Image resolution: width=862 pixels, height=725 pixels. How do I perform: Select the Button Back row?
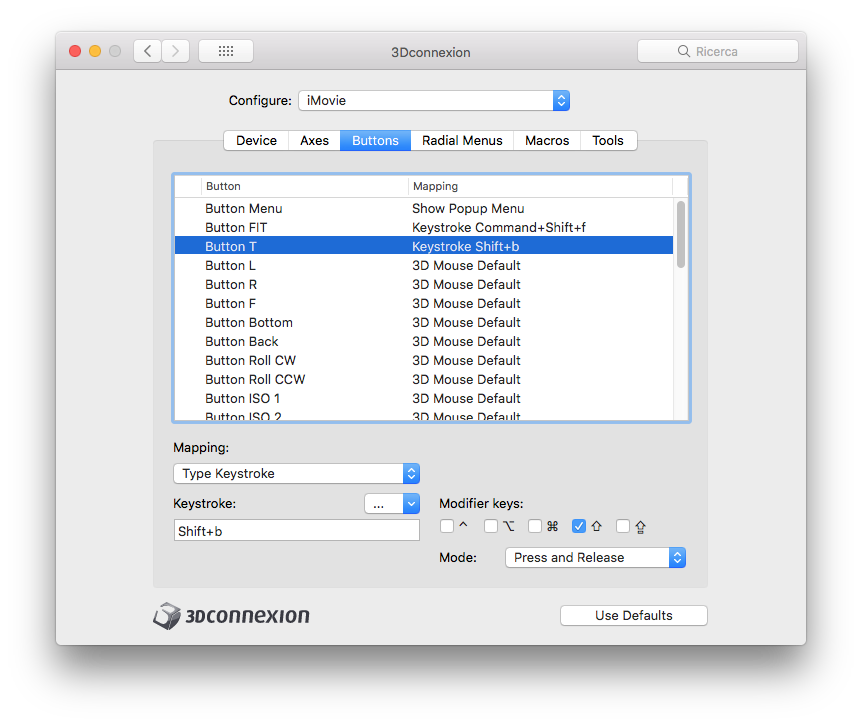coord(424,341)
